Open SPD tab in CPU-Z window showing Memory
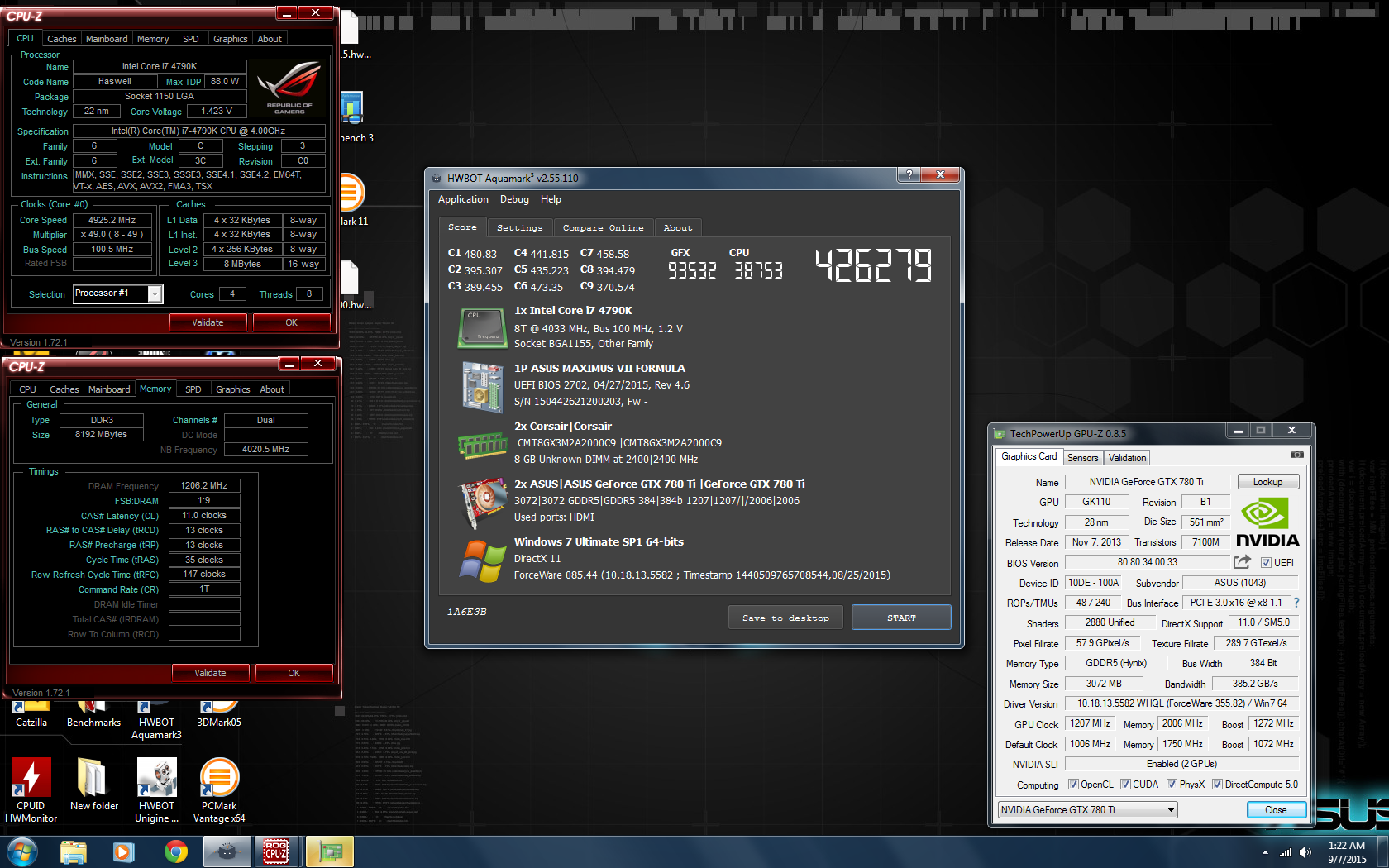The height and width of the screenshot is (868, 1389). [193, 389]
